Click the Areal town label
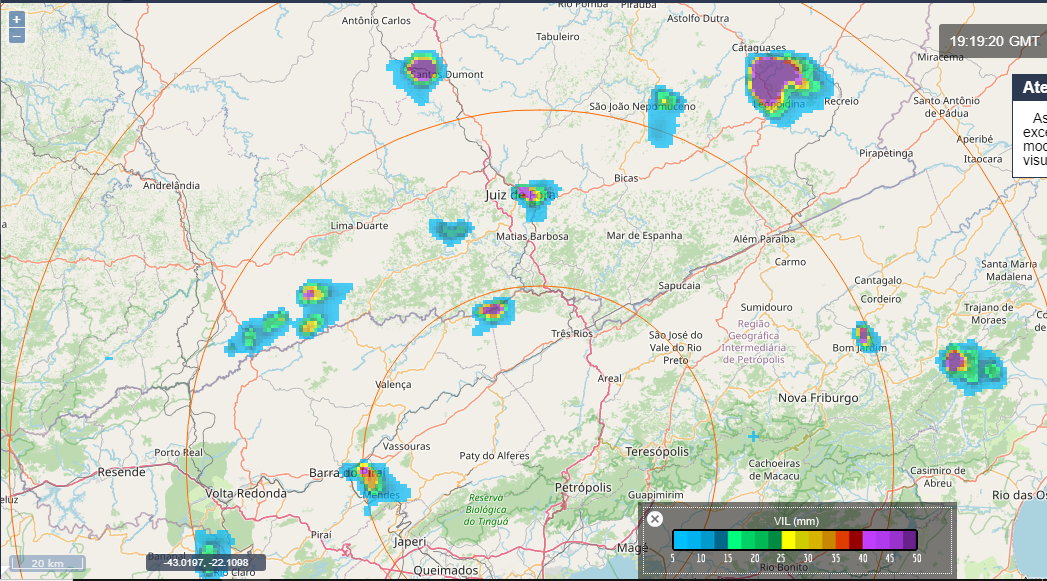The height and width of the screenshot is (581, 1047). (609, 378)
